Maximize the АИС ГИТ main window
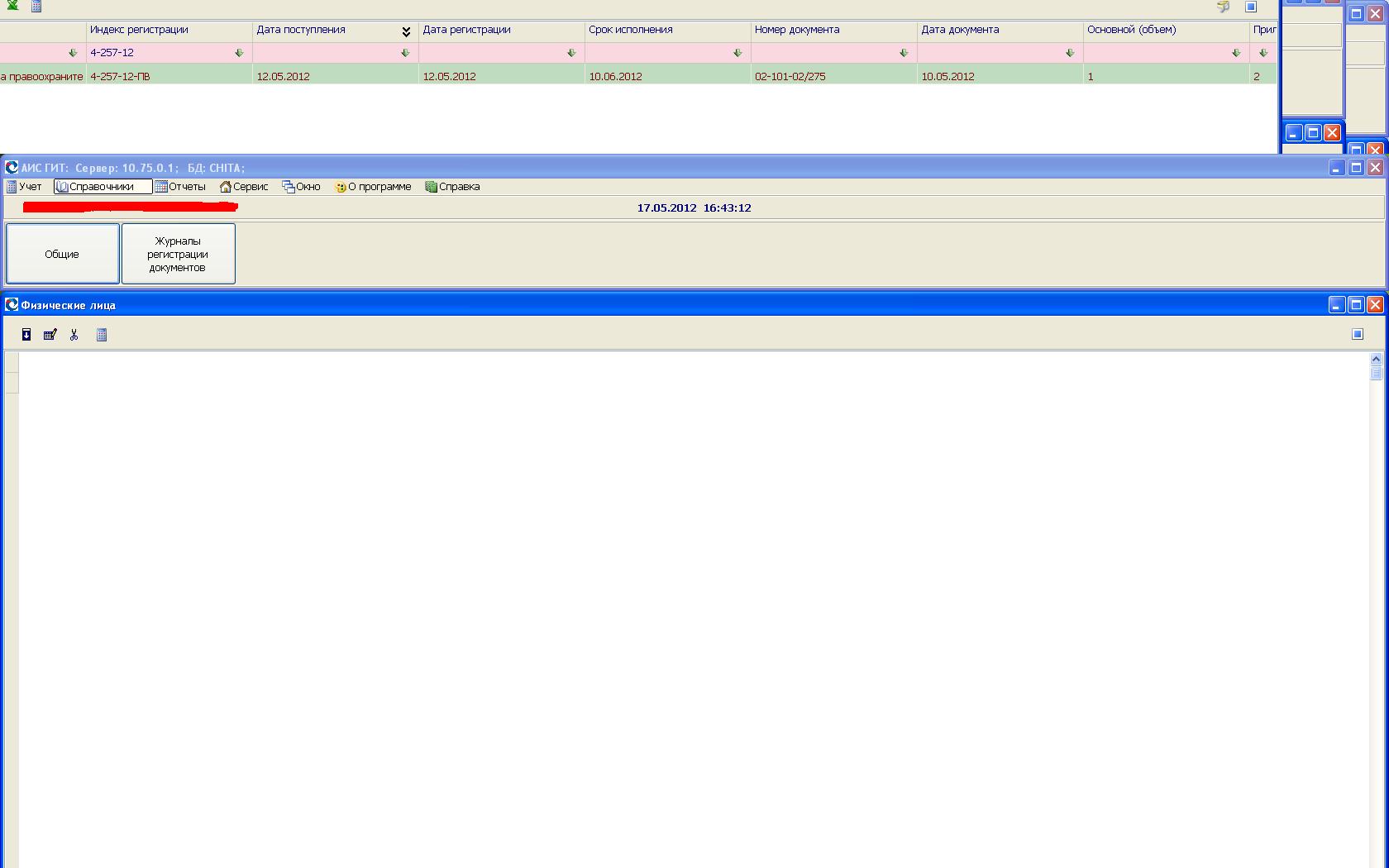The width and height of the screenshot is (1389, 868). pyautogui.click(x=1356, y=168)
